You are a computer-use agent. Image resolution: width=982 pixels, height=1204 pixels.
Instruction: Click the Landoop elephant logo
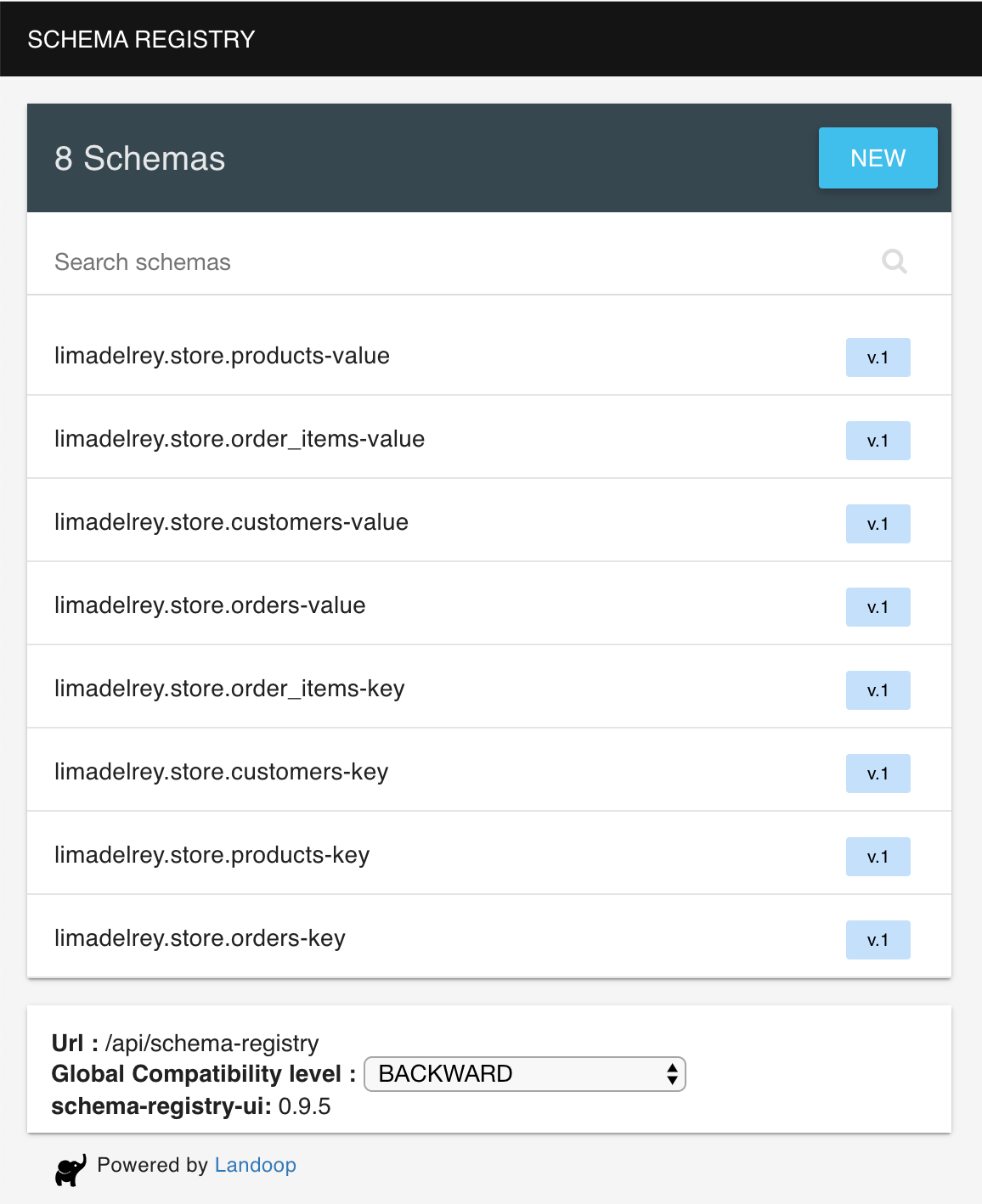tap(71, 1170)
